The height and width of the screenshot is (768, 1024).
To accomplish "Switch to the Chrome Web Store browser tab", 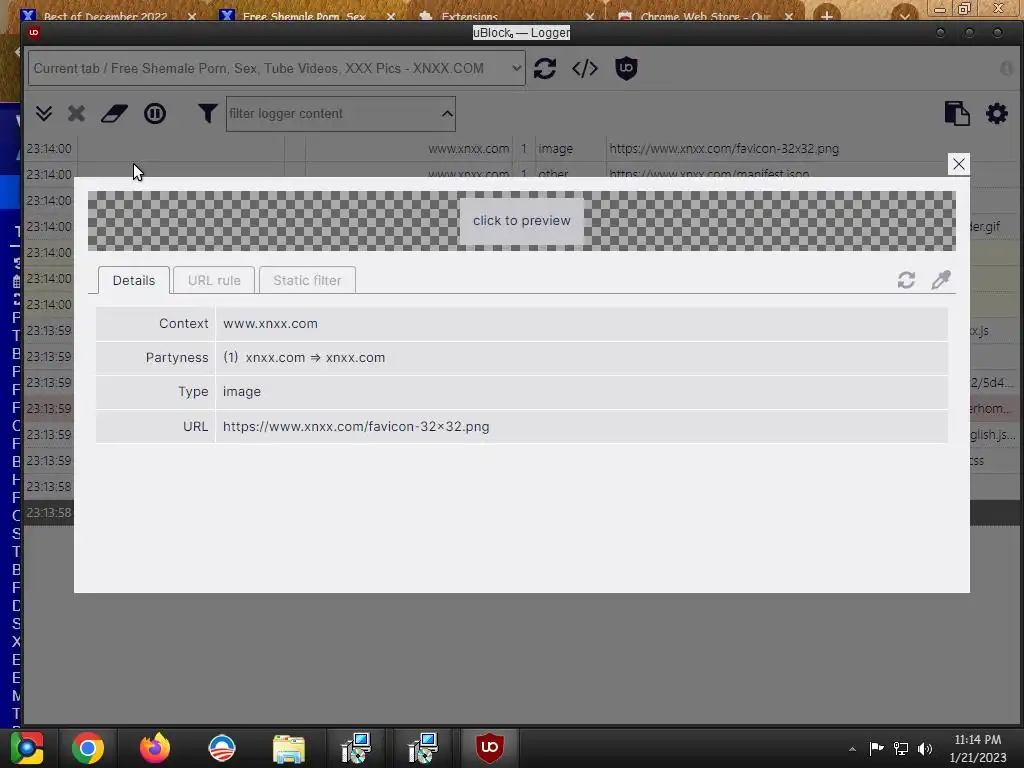I will [705, 14].
